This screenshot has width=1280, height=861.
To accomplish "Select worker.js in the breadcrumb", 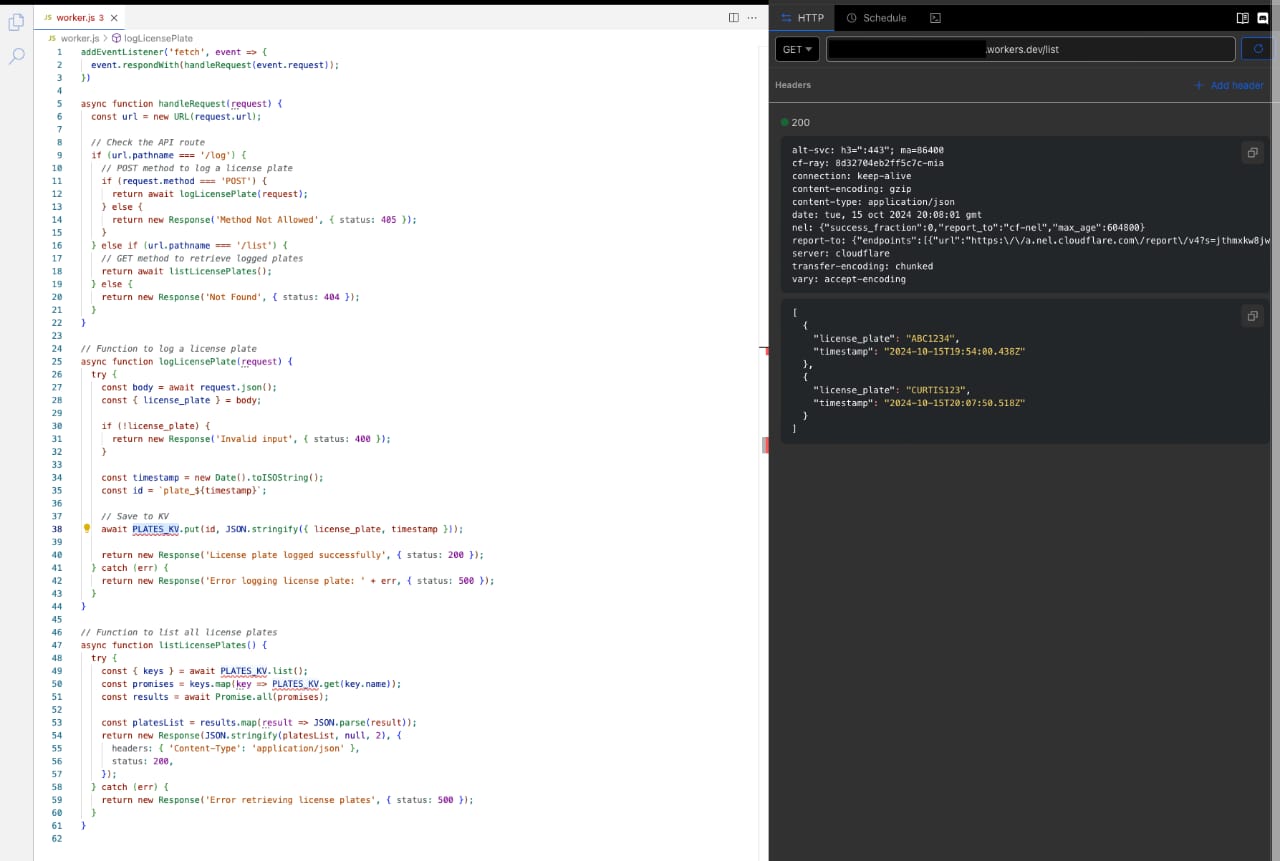I will (80, 38).
